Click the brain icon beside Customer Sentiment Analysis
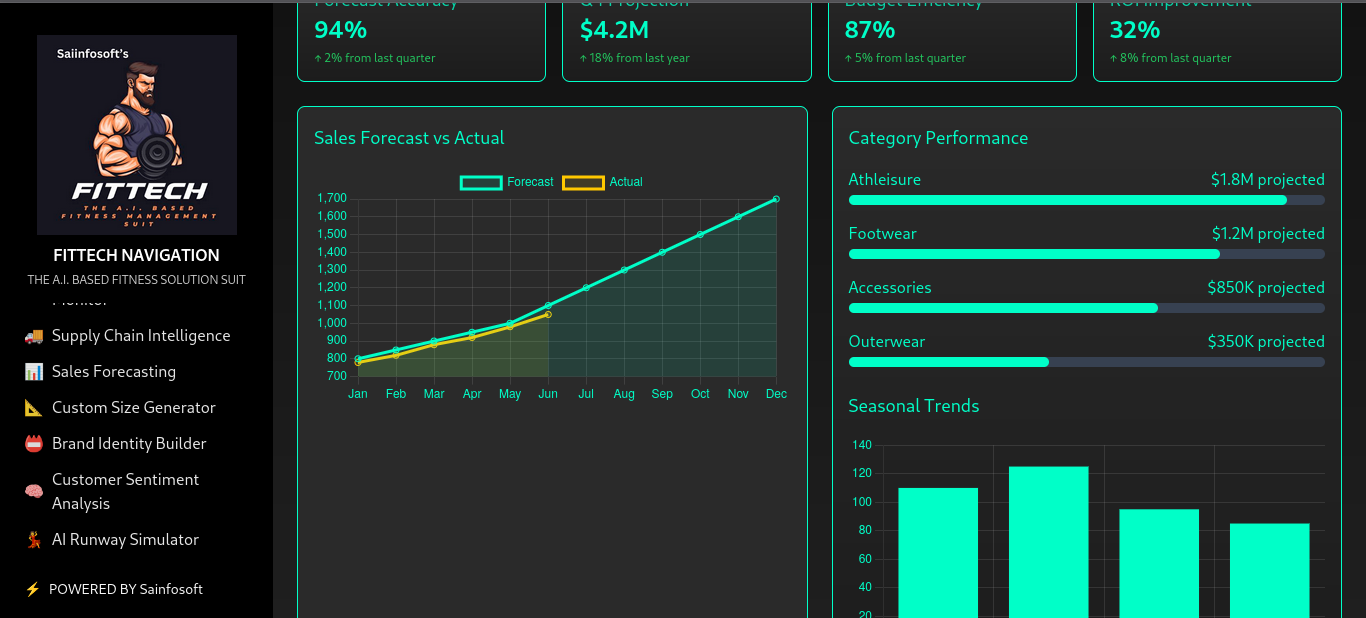Viewport: 1366px width, 618px height. [x=34, y=492]
